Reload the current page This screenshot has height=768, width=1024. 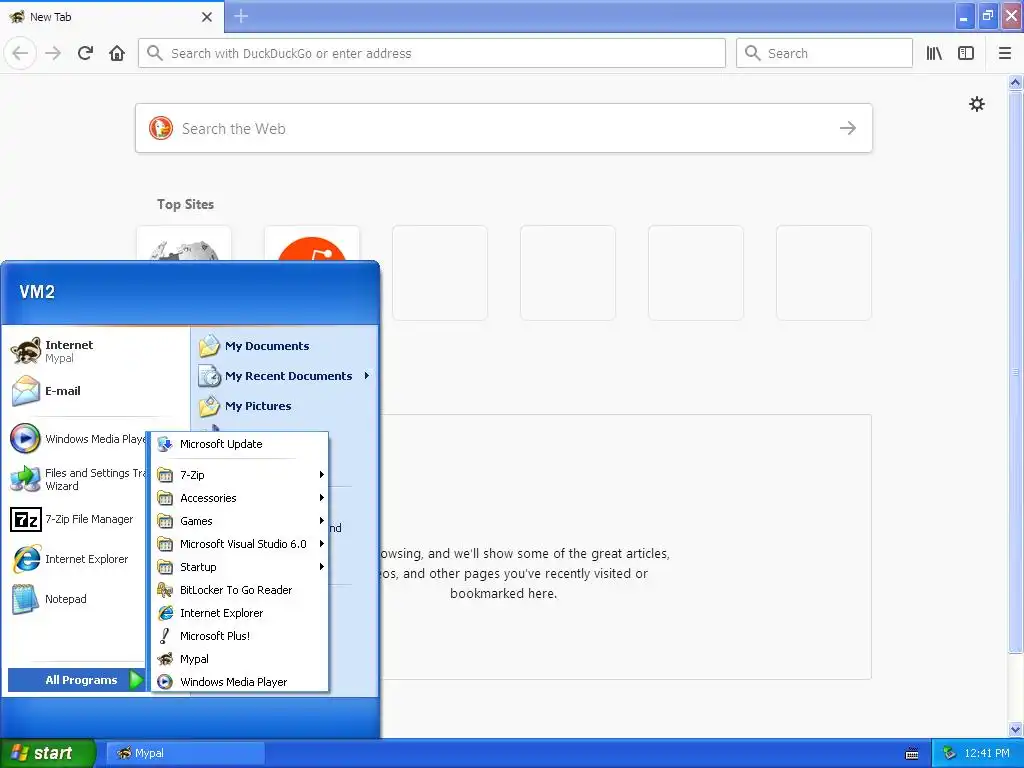(x=85, y=53)
